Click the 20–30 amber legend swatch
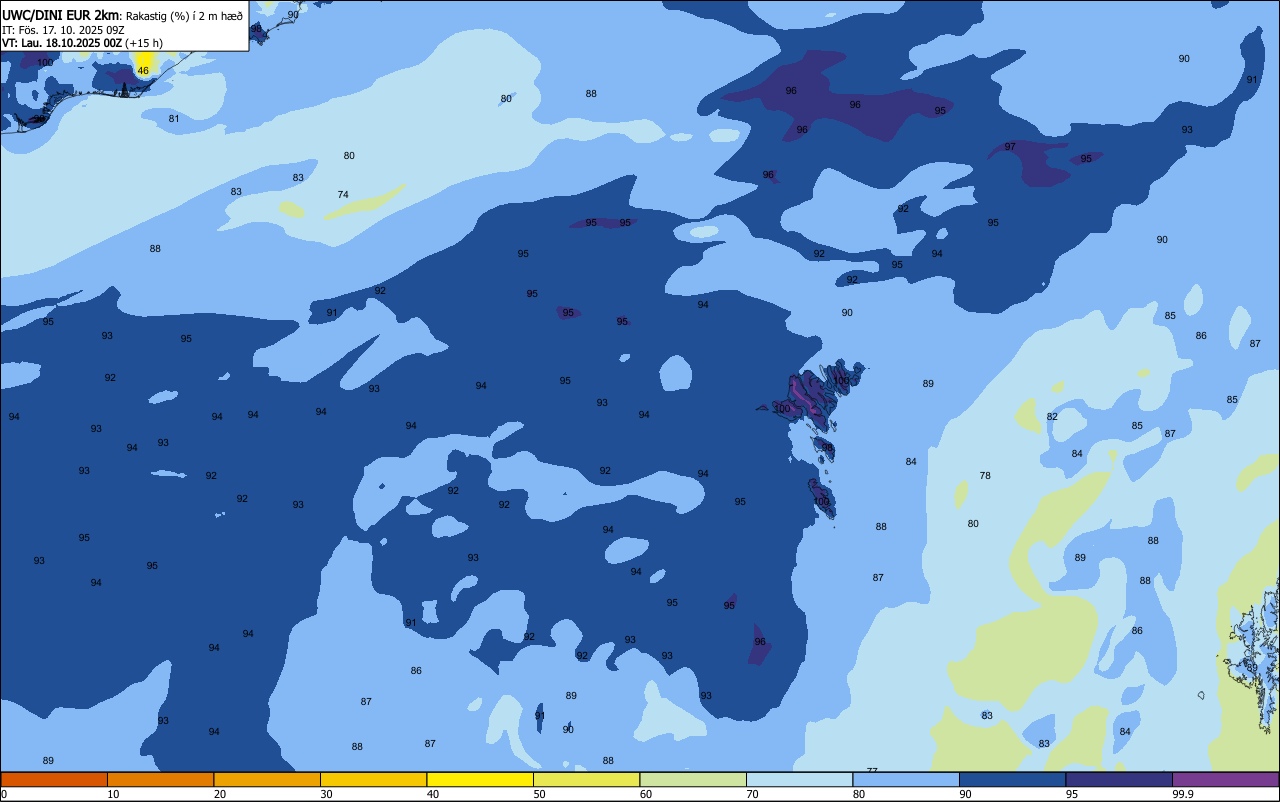 pyautogui.click(x=267, y=779)
